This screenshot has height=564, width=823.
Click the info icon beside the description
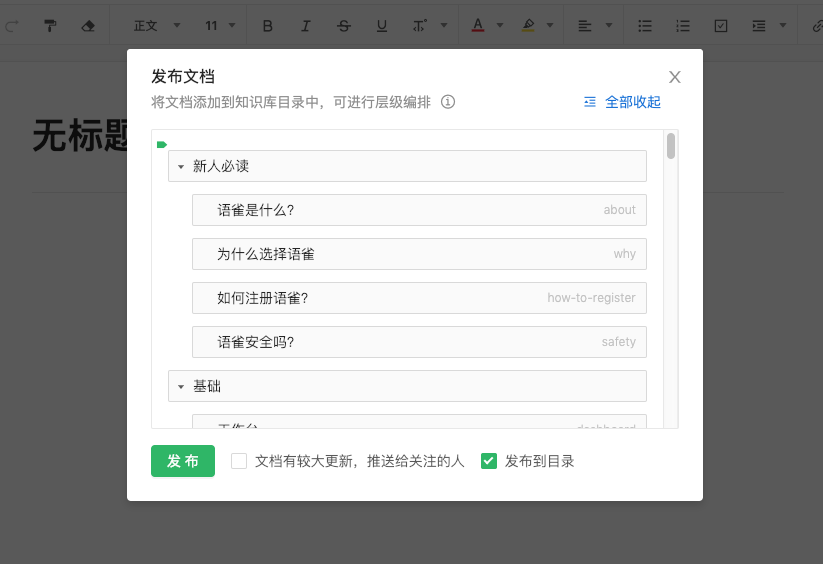pos(448,102)
